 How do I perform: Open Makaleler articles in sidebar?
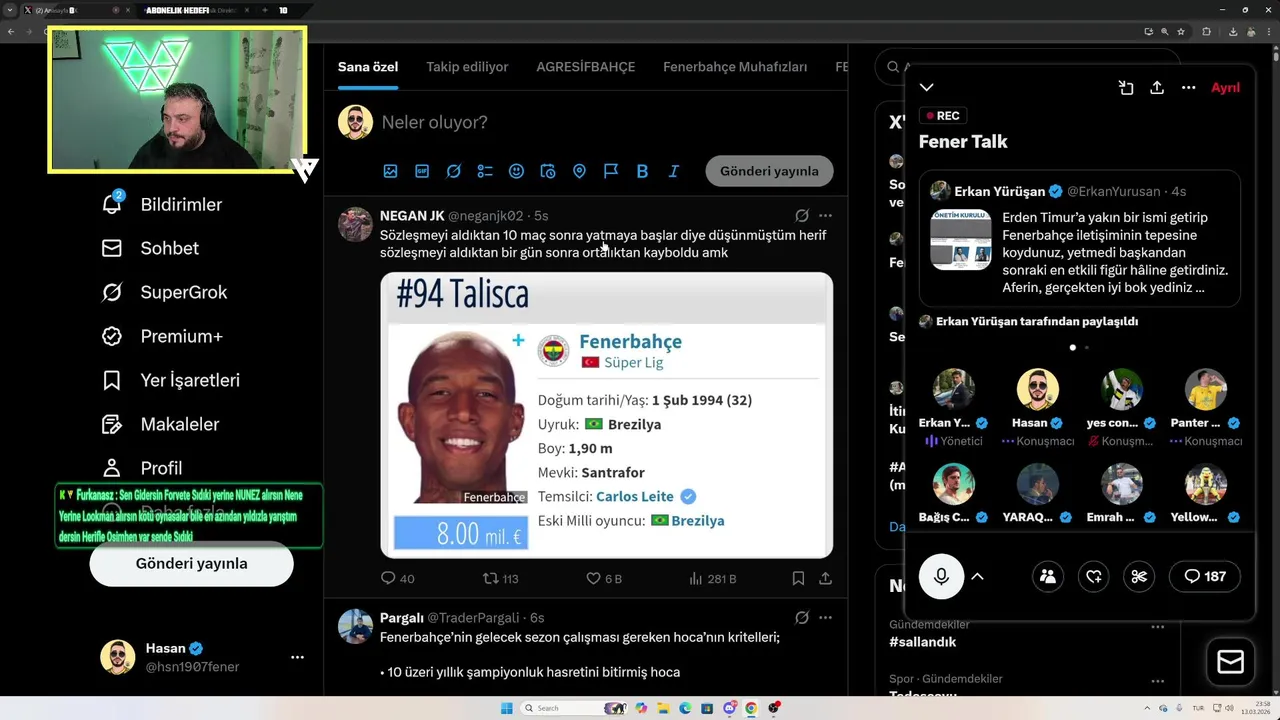tap(160, 424)
